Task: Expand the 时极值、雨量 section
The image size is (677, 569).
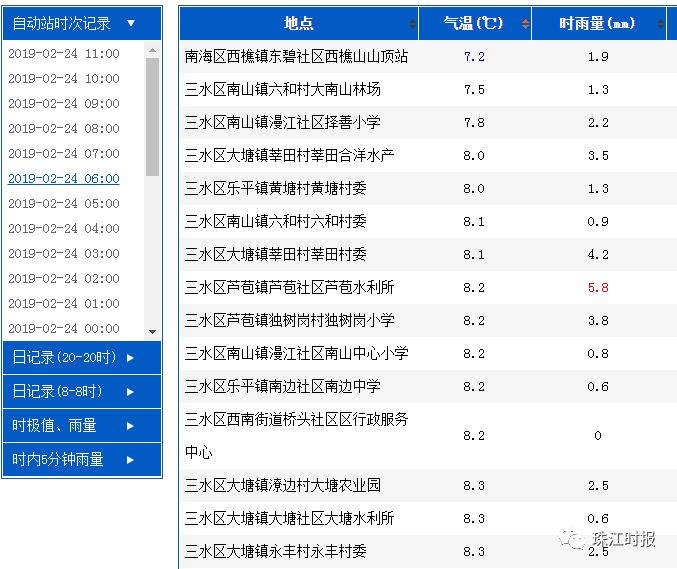Action: pos(82,426)
